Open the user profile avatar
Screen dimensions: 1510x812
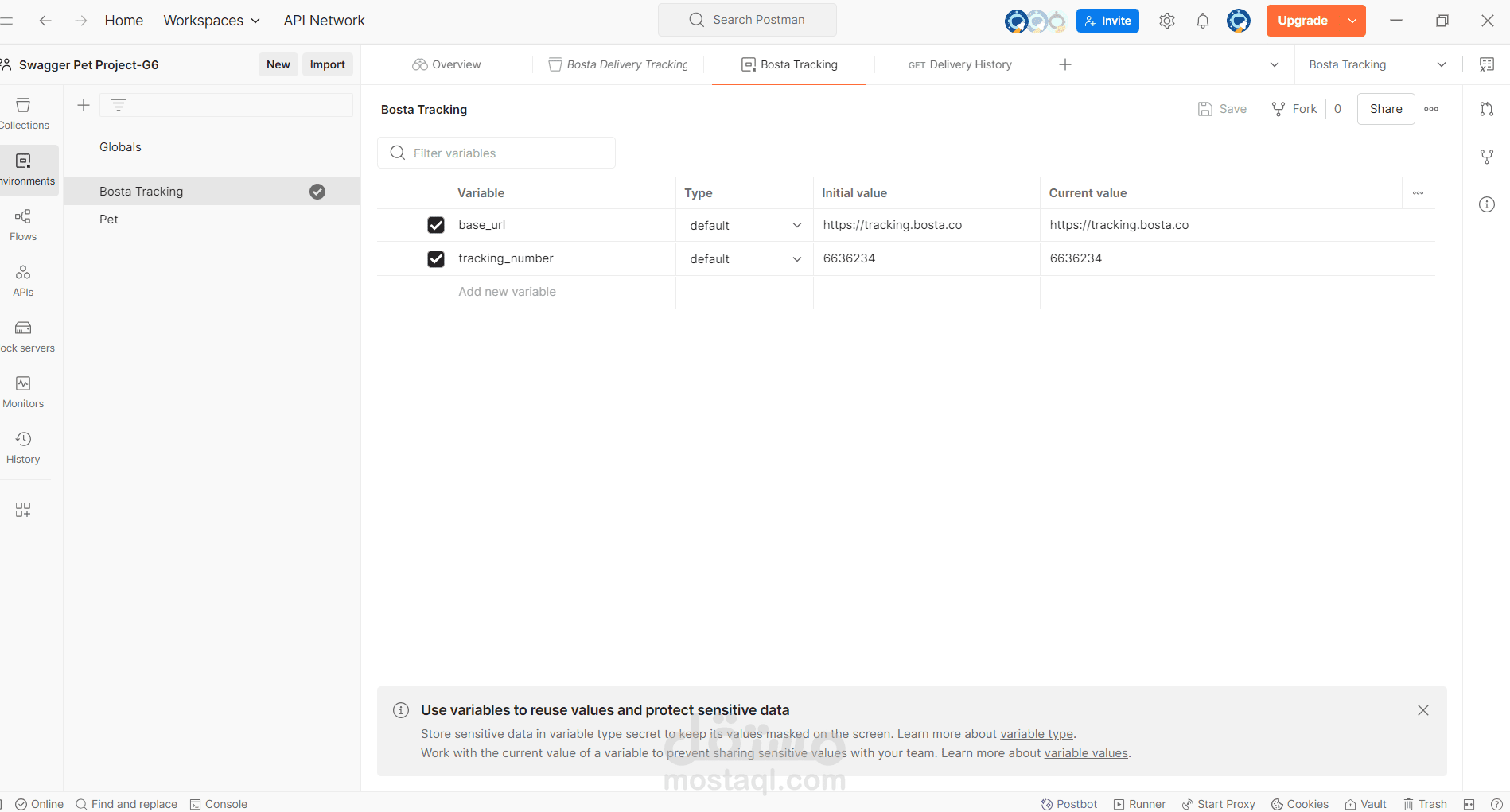click(x=1239, y=21)
